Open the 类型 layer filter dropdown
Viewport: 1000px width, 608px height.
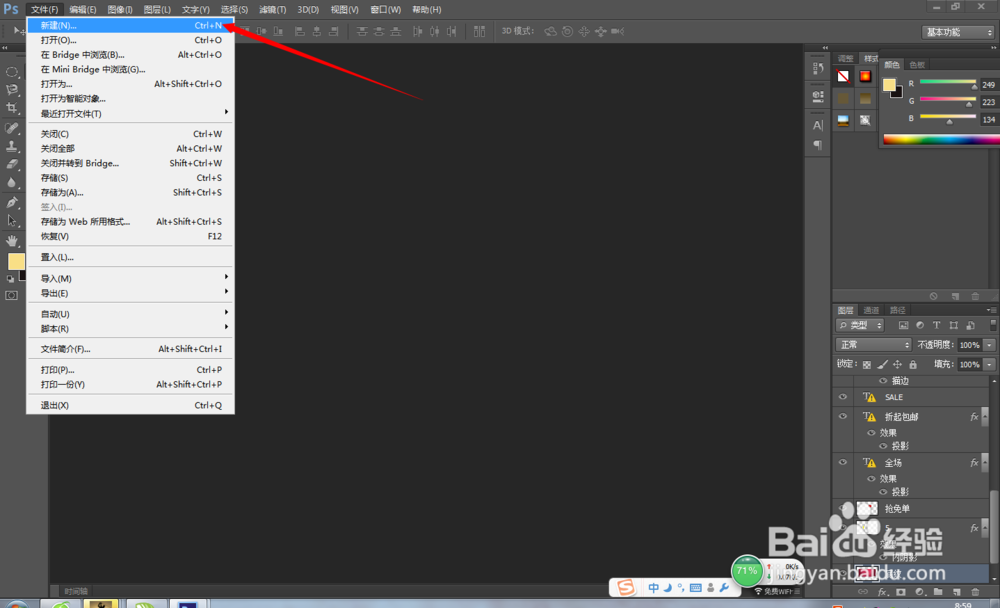(x=860, y=325)
